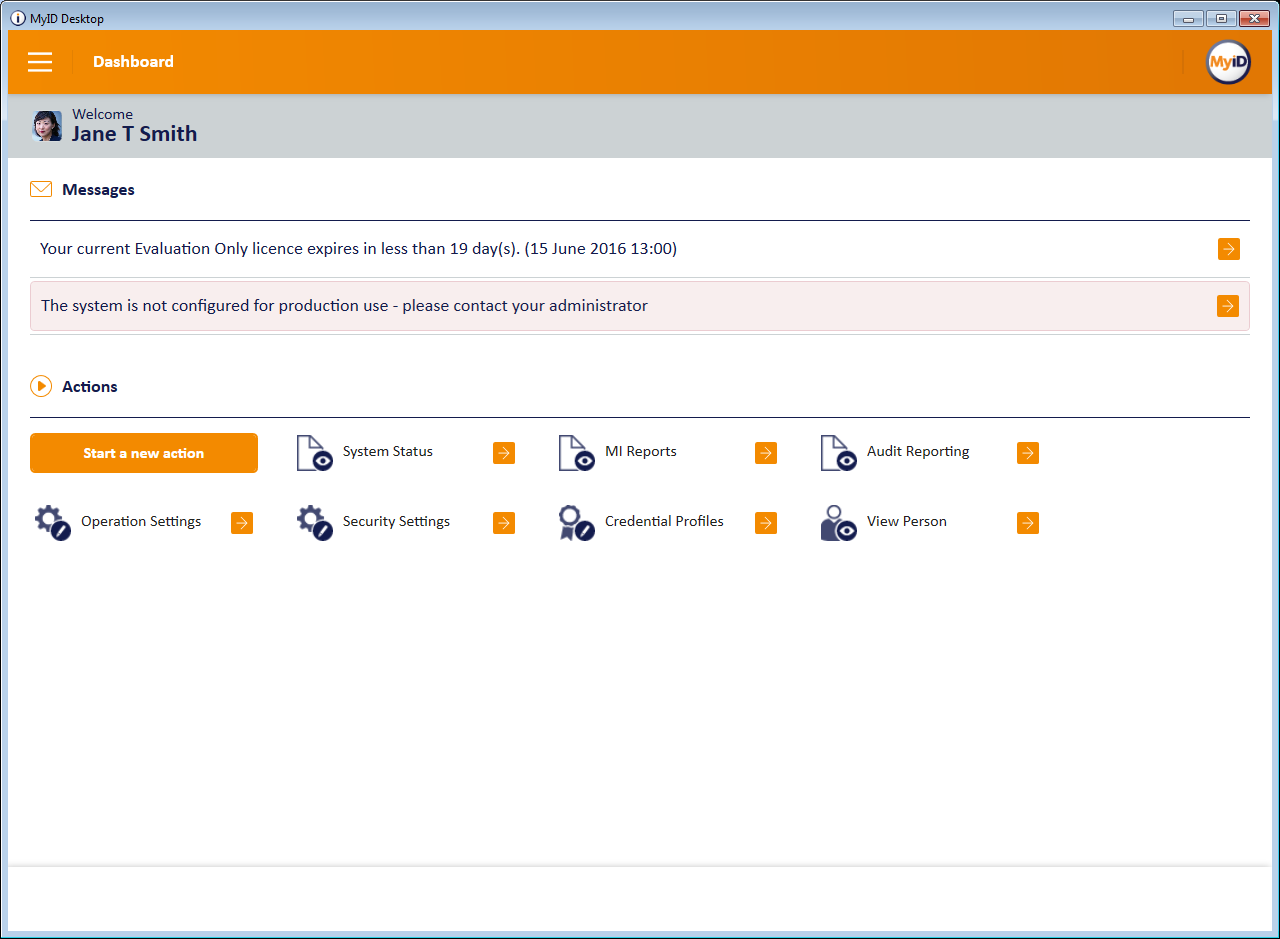
Task: Open the licence expiry message arrow
Action: (1228, 249)
